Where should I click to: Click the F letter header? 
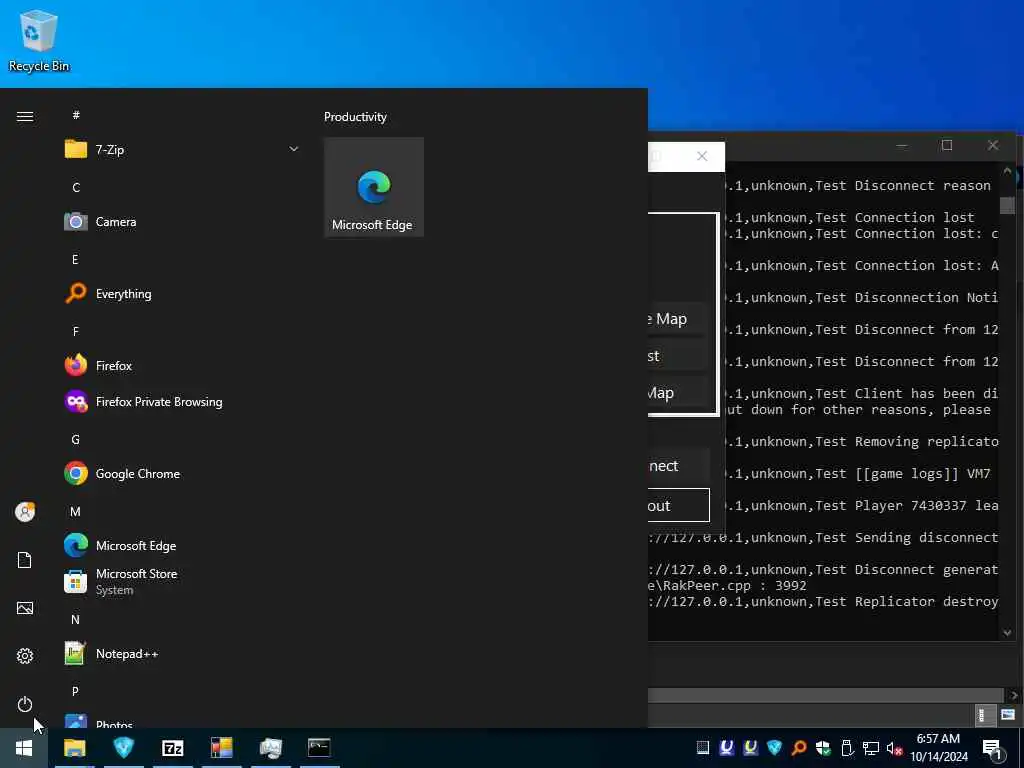[x=75, y=331]
